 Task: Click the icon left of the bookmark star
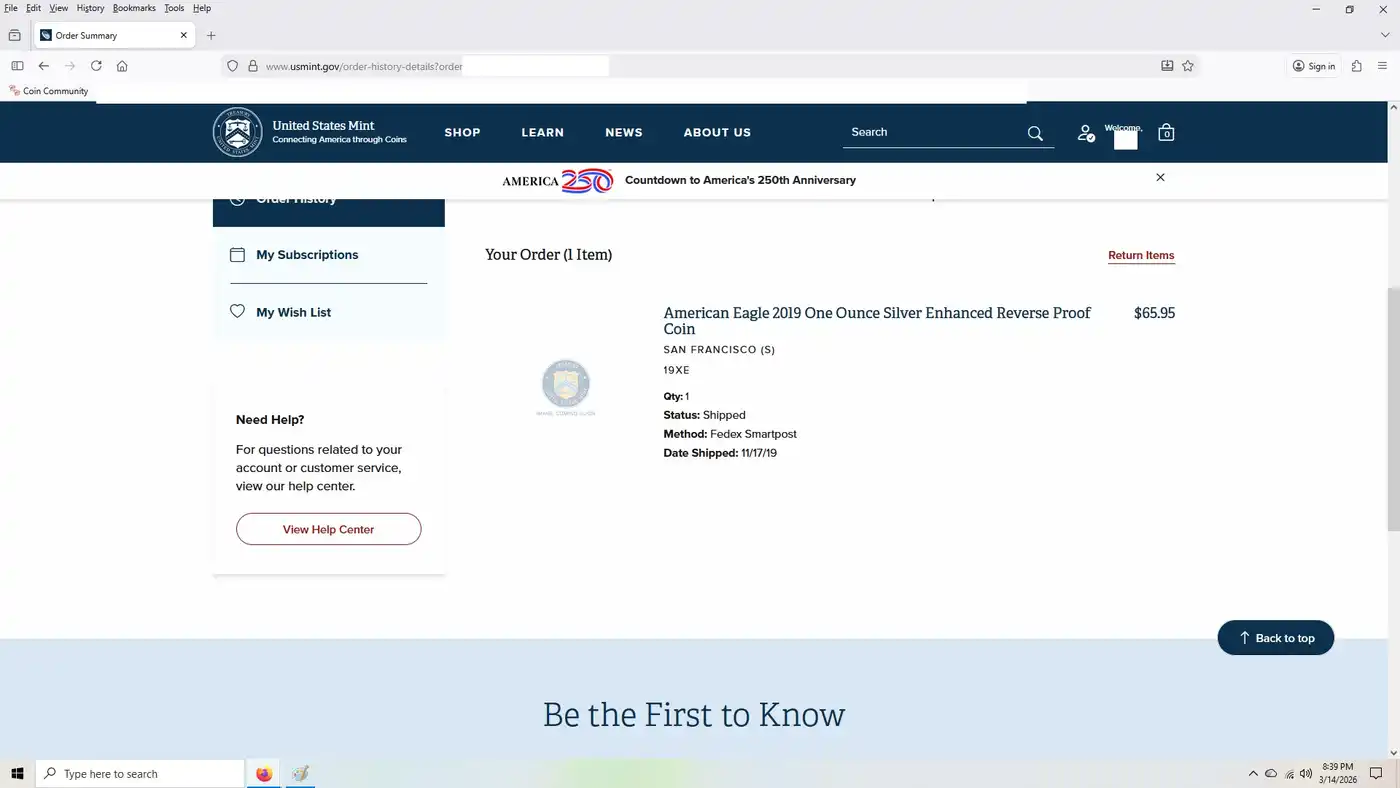tap(1167, 66)
